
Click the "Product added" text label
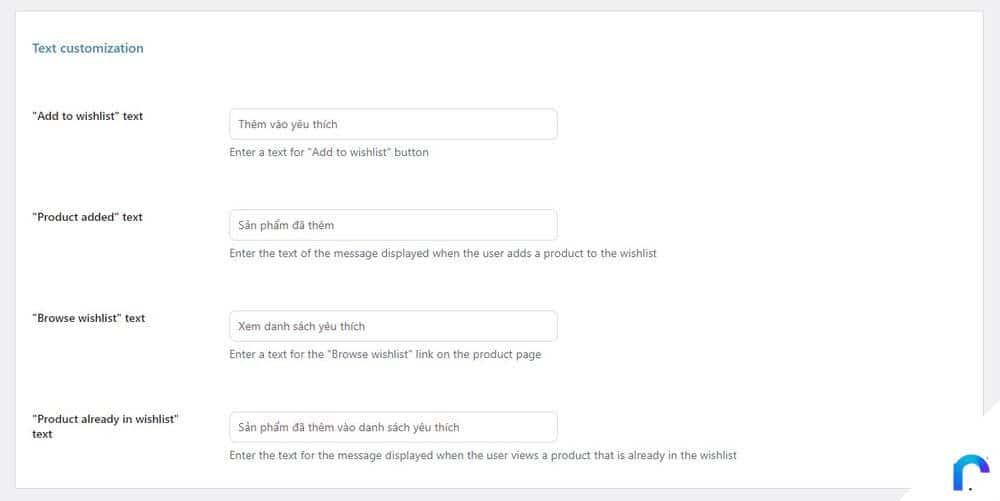tap(87, 217)
